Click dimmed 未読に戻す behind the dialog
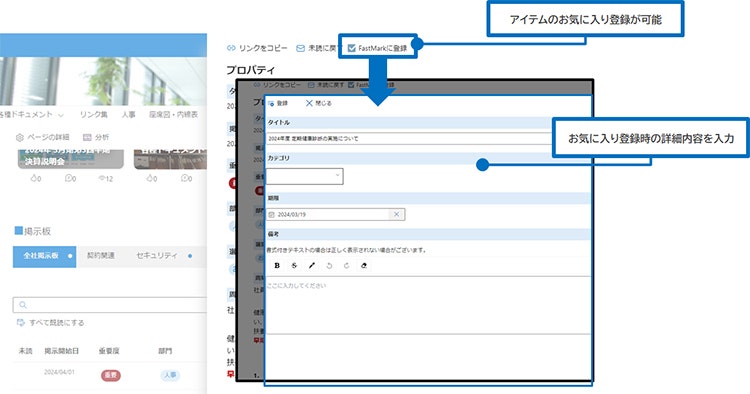The width and height of the screenshot is (750, 394). (326, 85)
